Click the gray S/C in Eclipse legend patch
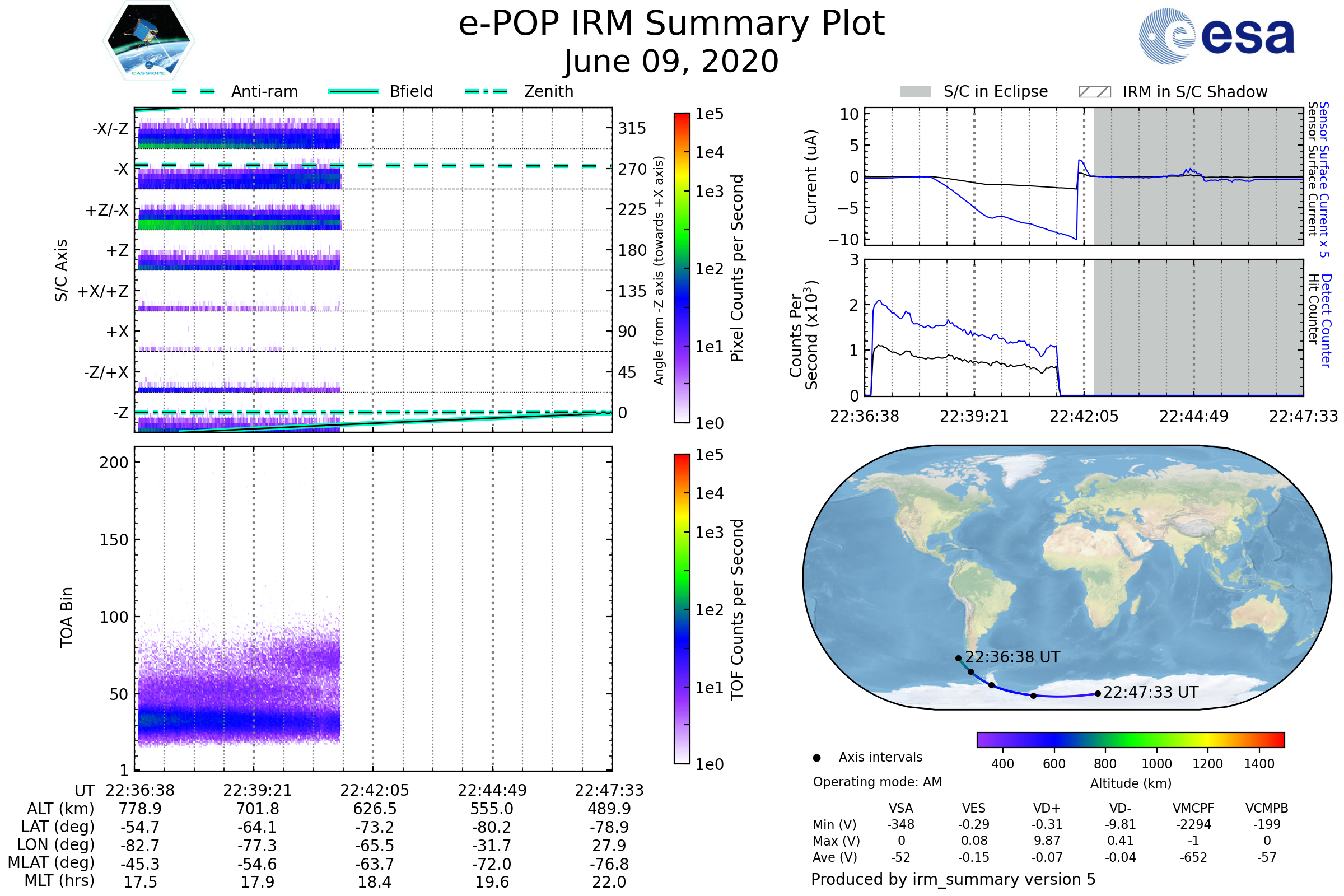 (915, 92)
